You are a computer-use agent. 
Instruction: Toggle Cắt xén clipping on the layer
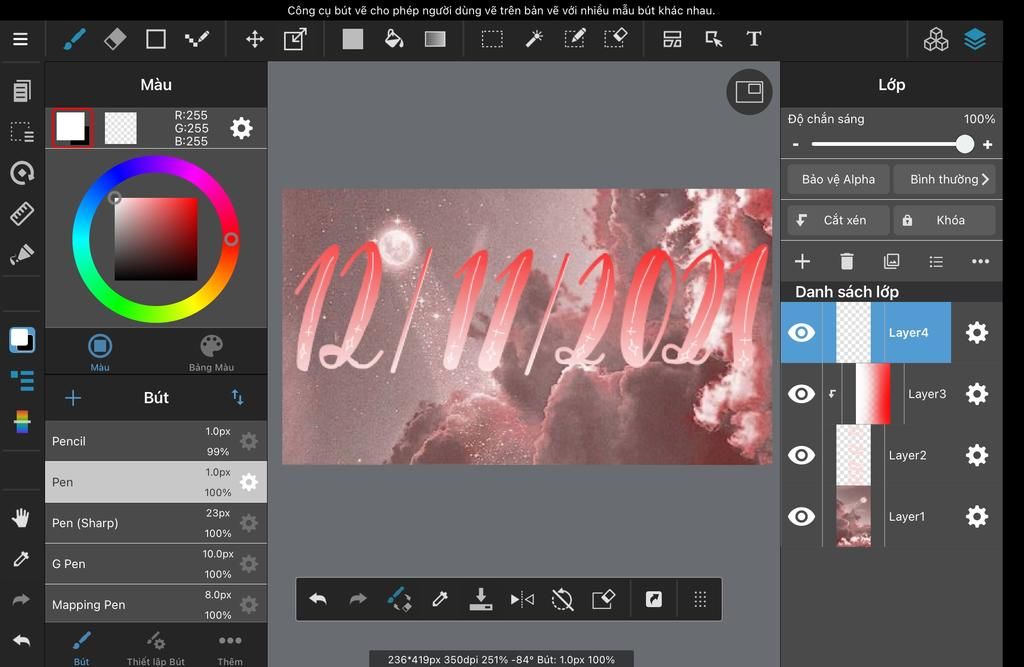click(838, 220)
